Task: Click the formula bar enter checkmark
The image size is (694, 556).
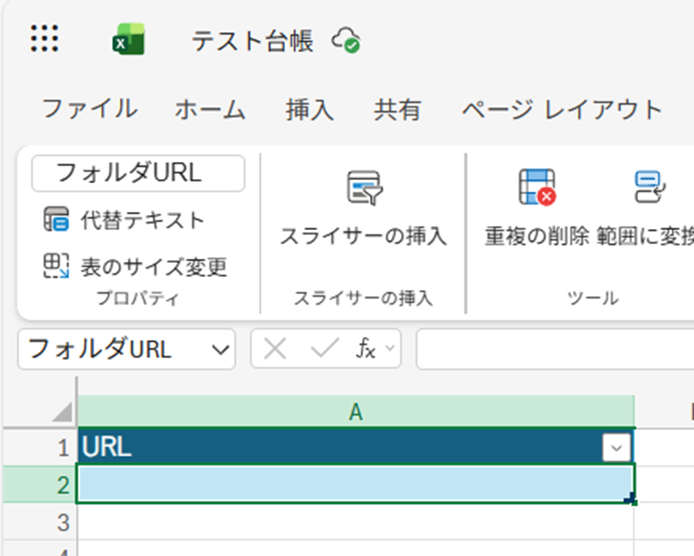Action: (324, 349)
